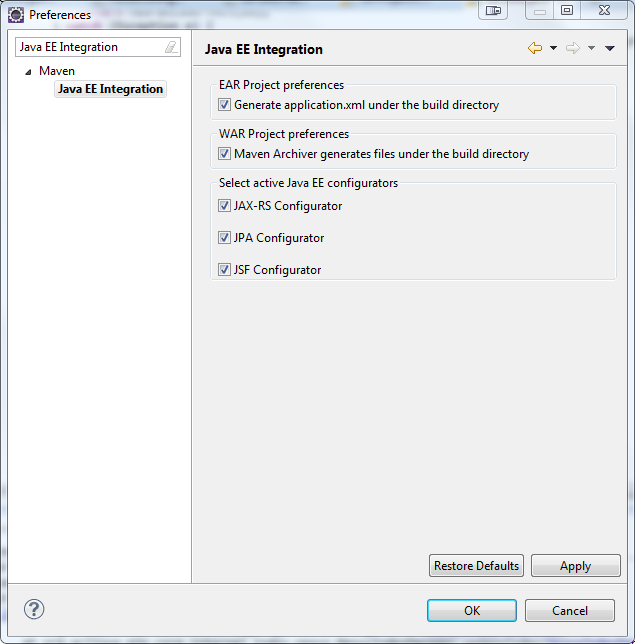Image resolution: width=635 pixels, height=644 pixels.
Task: Click the WAR Project preferences group label
Action: click(x=284, y=134)
